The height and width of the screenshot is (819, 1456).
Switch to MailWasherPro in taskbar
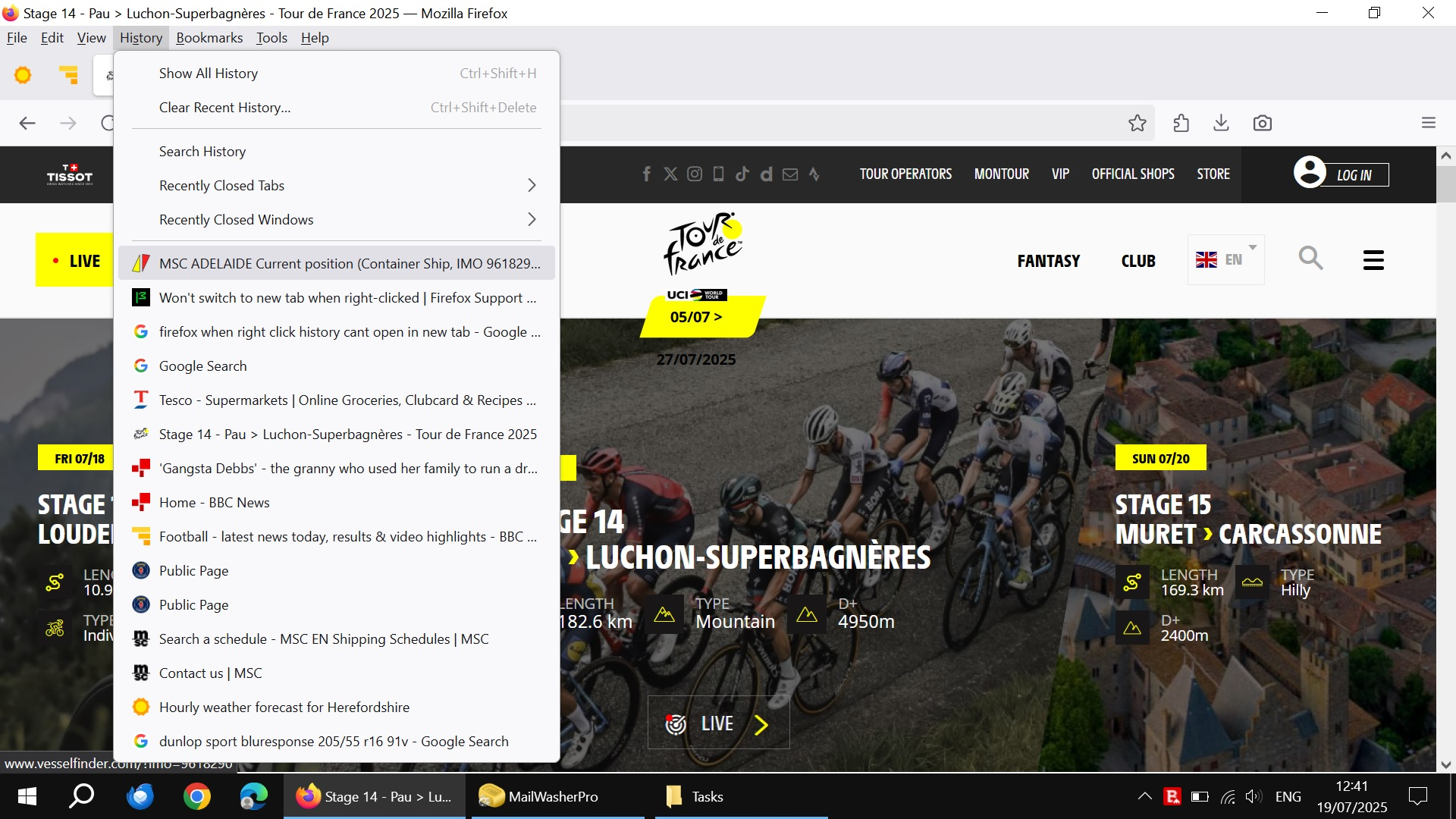click(x=558, y=796)
